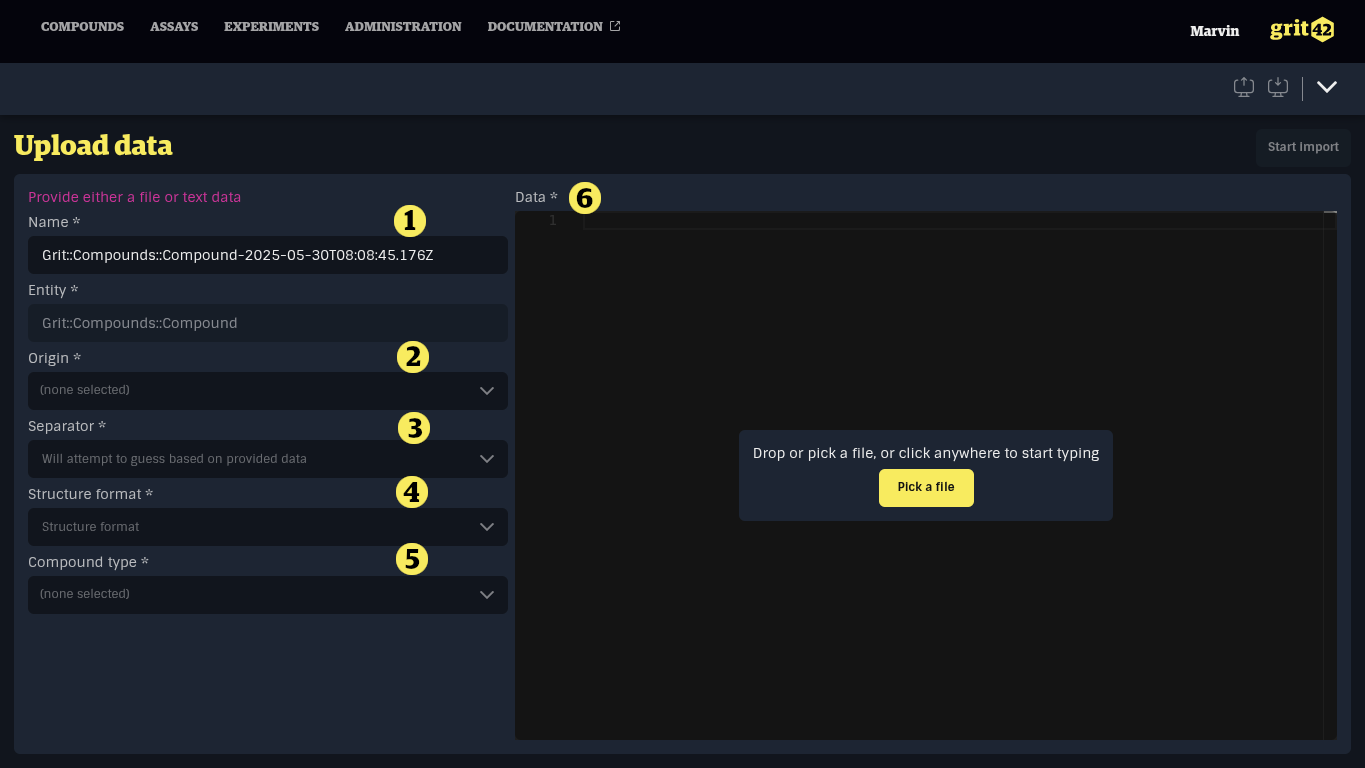Image resolution: width=1365 pixels, height=768 pixels.
Task: Open the Structure format dropdown
Action: (x=268, y=527)
